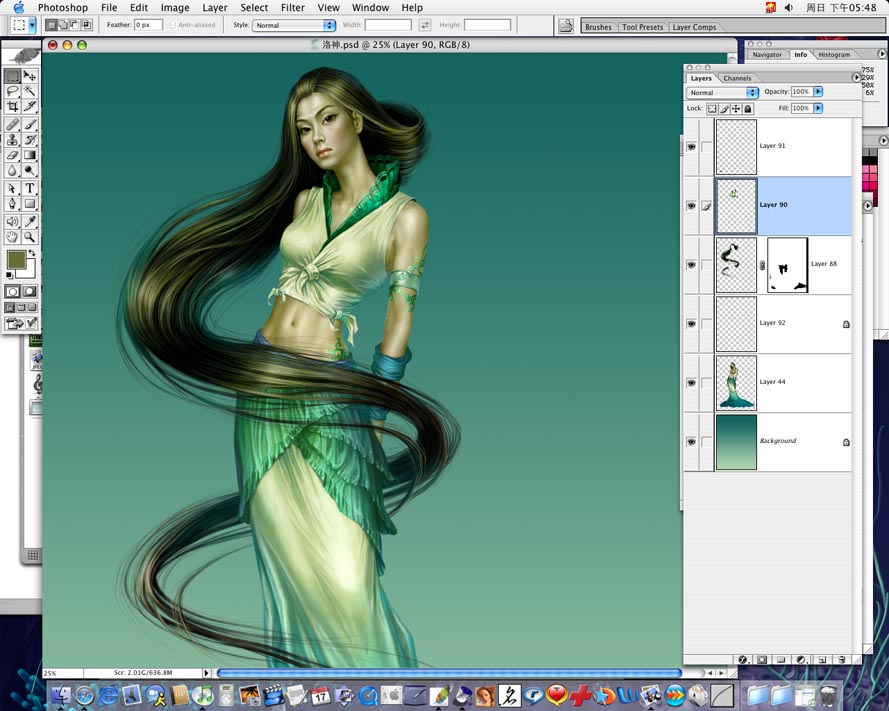This screenshot has width=889, height=711.
Task: Reset to default foreground and background colors
Action: [x=9, y=275]
